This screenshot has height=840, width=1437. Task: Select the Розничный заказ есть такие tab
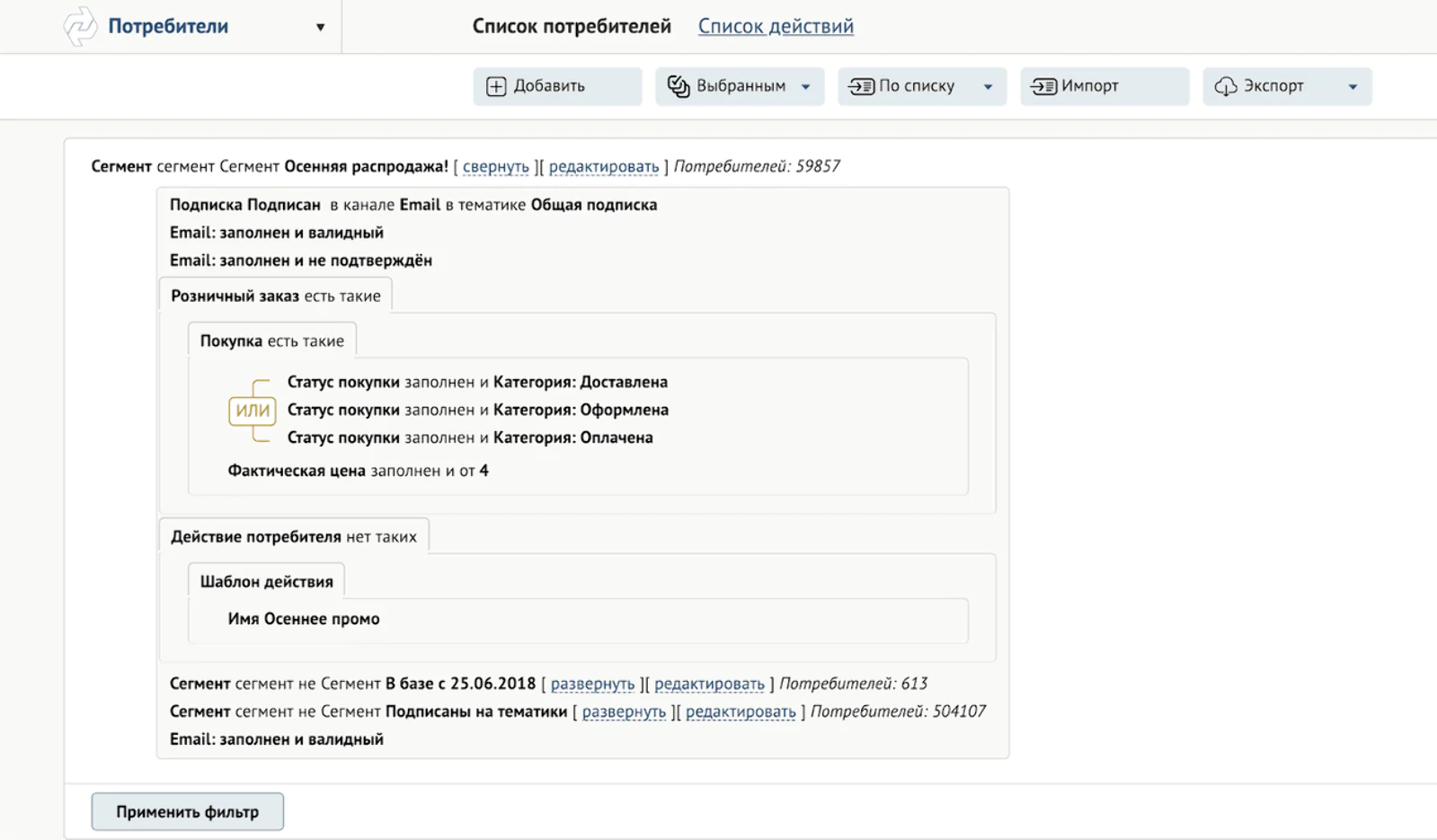(x=276, y=296)
